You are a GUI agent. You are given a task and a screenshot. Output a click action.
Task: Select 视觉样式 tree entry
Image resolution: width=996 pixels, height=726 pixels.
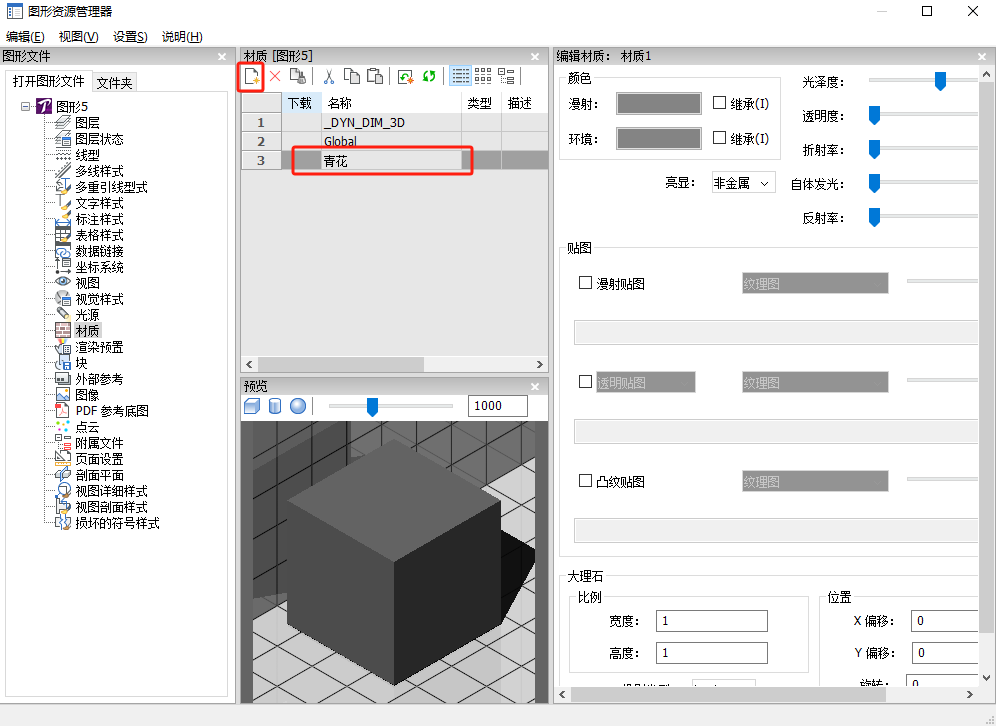[99, 299]
